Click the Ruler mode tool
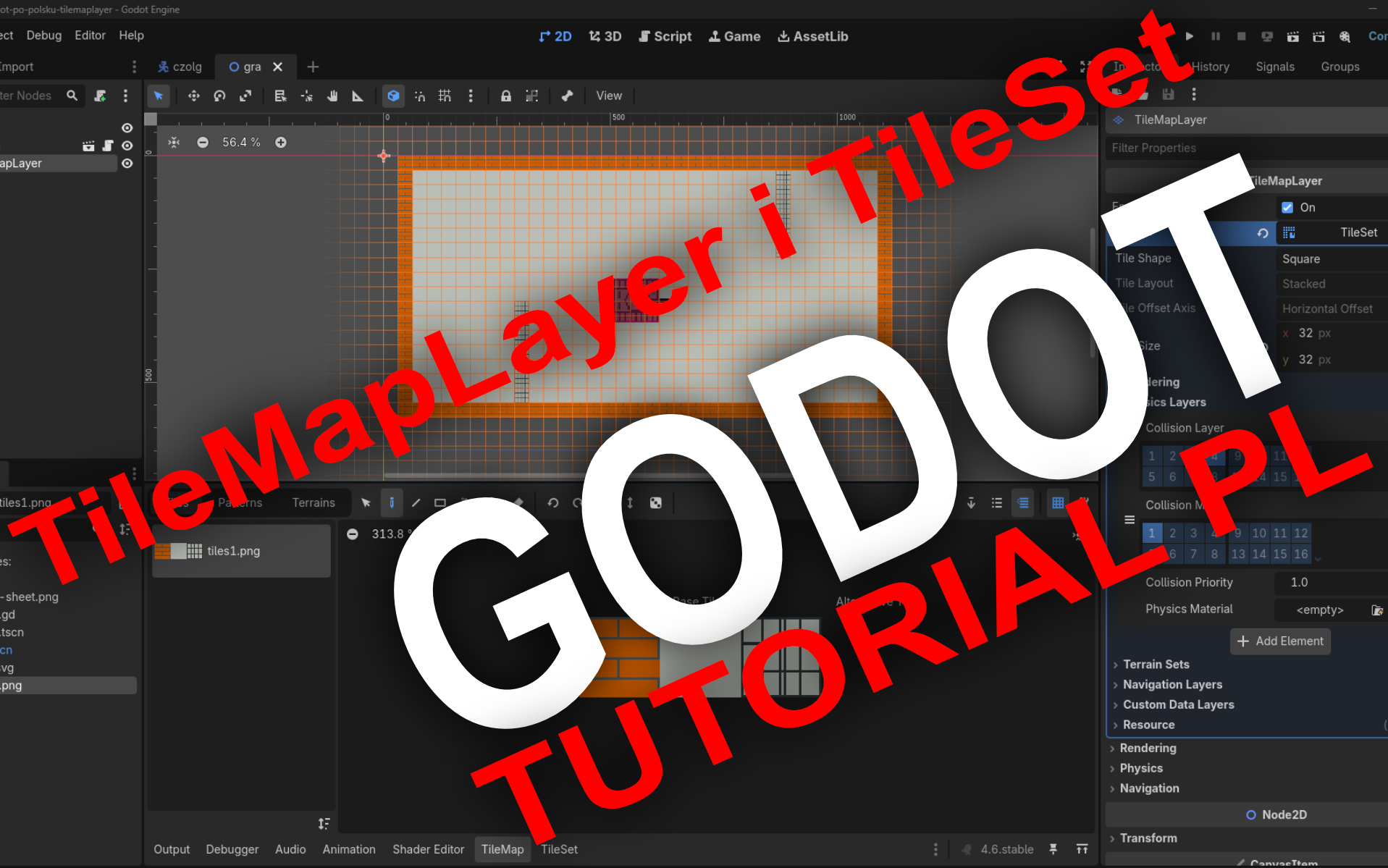Image resolution: width=1388 pixels, height=868 pixels. coord(358,96)
